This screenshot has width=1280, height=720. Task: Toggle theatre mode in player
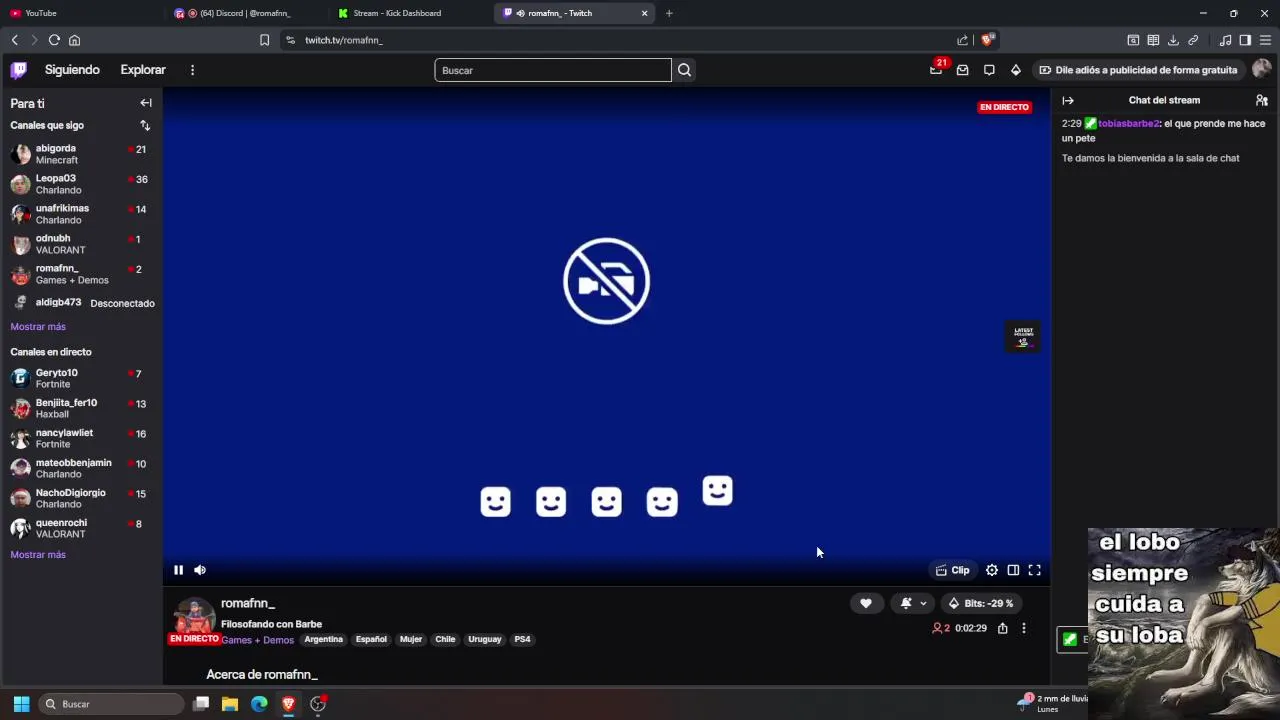pyautogui.click(x=1013, y=570)
